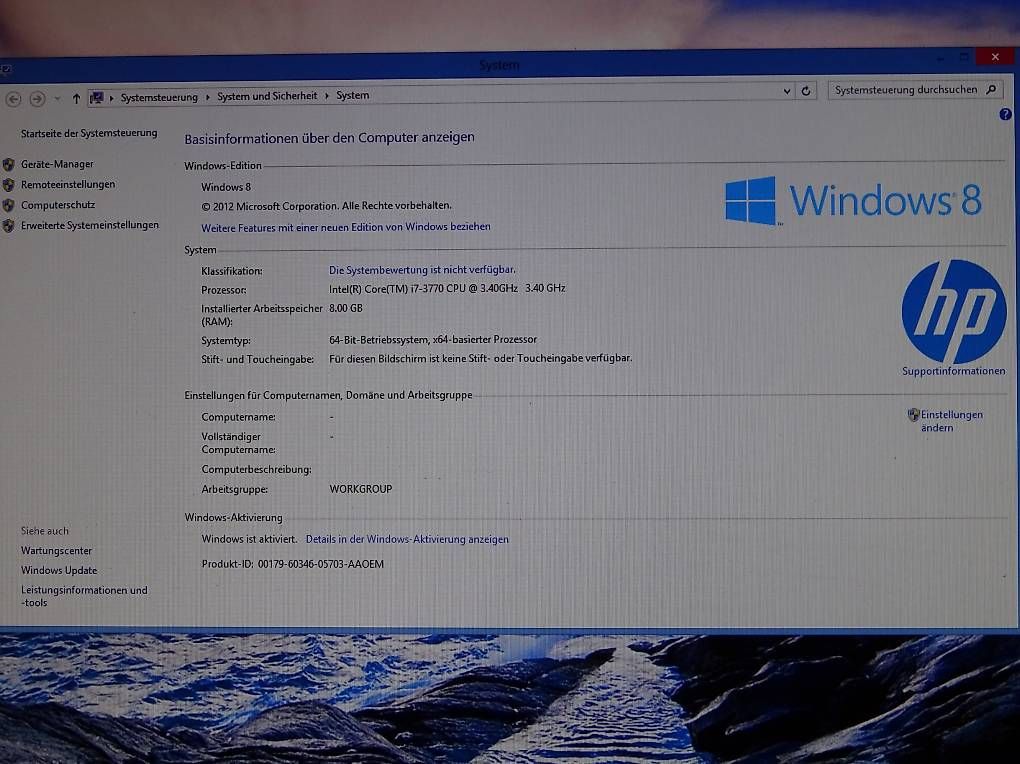Open Windows Update link
This screenshot has width=1020, height=764.
59,570
